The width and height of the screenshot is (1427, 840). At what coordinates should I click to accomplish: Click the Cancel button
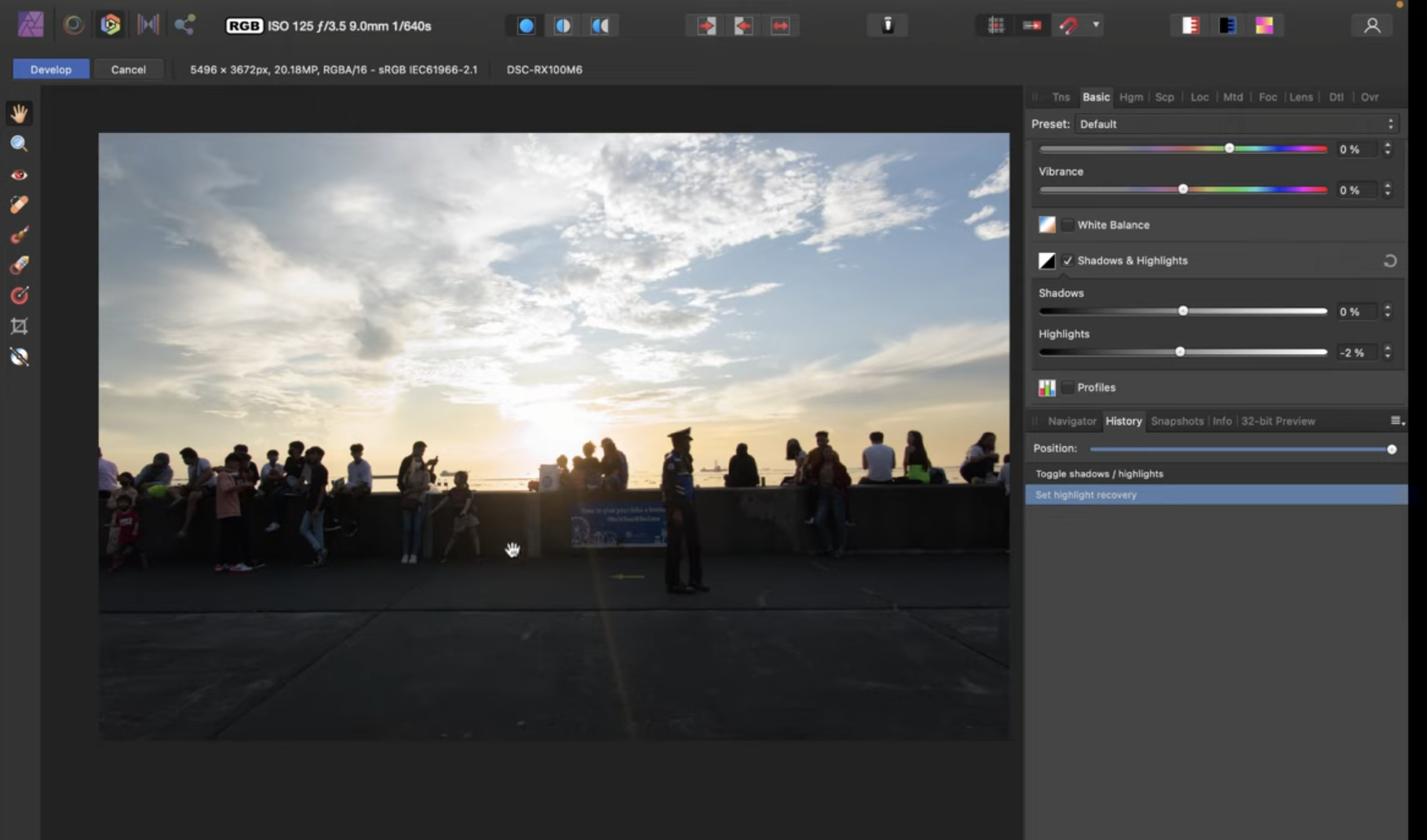pyautogui.click(x=128, y=69)
